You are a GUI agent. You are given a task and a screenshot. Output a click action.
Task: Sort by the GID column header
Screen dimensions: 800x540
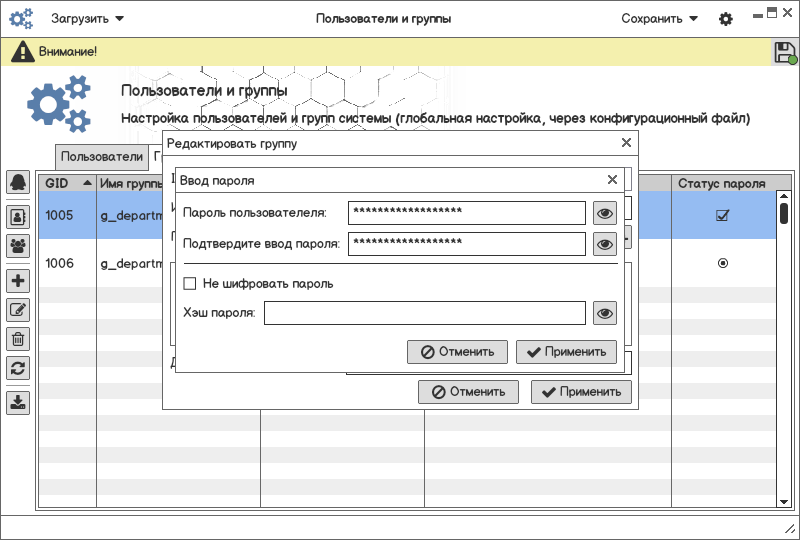pyautogui.click(x=68, y=183)
